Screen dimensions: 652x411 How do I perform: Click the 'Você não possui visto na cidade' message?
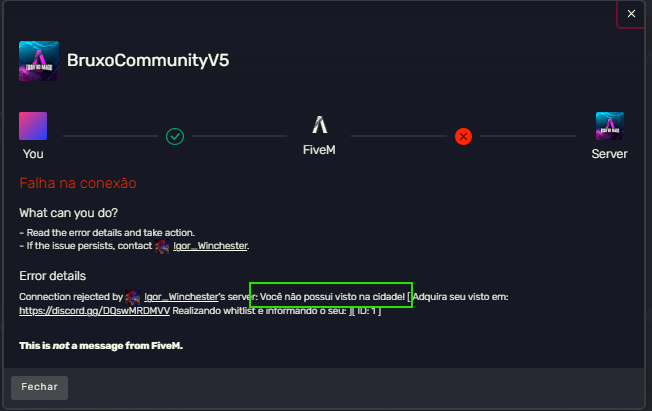coord(330,298)
